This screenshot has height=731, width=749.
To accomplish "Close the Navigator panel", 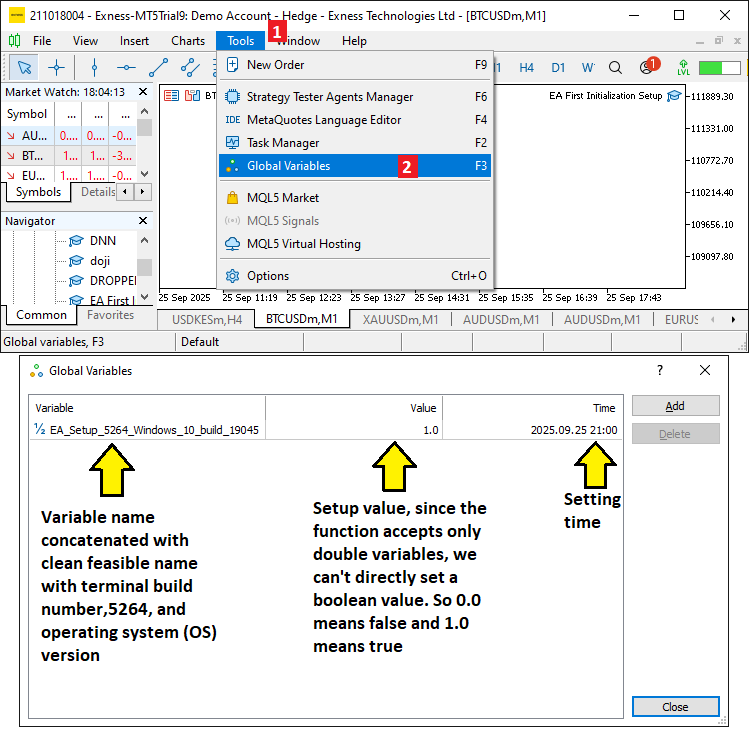I will (143, 221).
